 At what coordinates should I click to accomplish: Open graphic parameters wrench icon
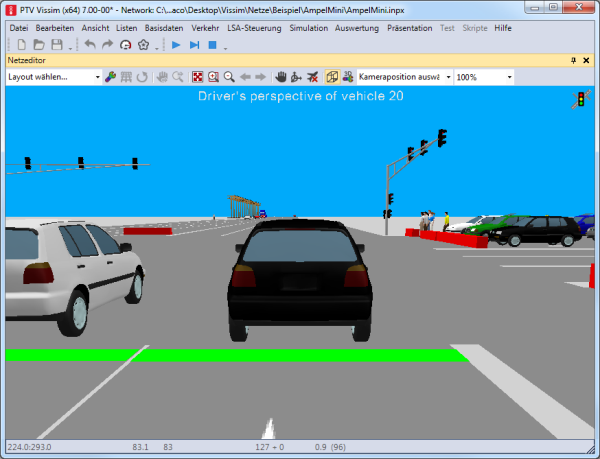click(x=110, y=77)
